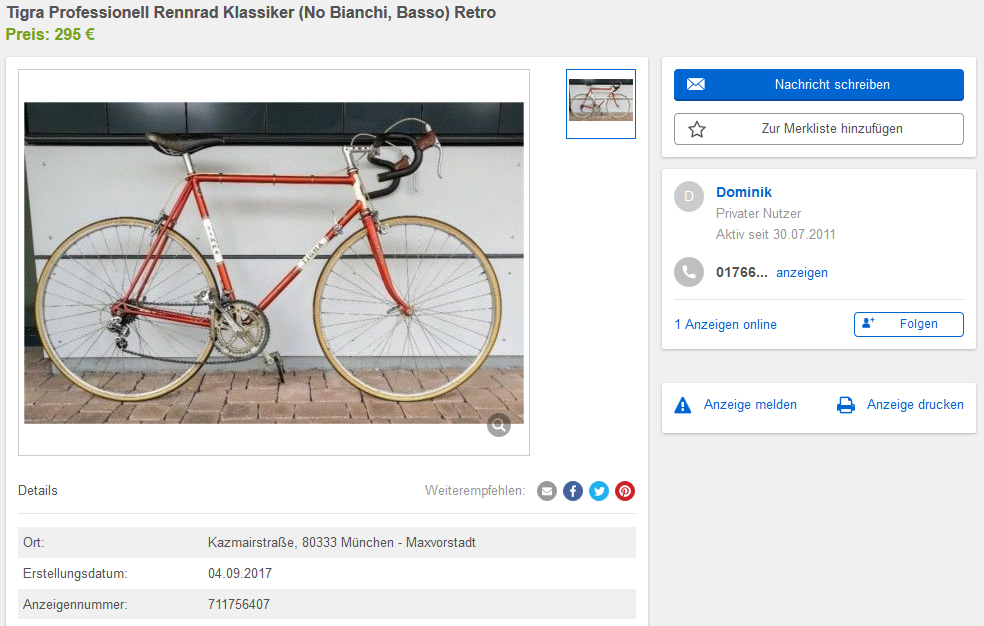Share listing via email icon
Image resolution: width=984 pixels, height=626 pixels.
547,491
